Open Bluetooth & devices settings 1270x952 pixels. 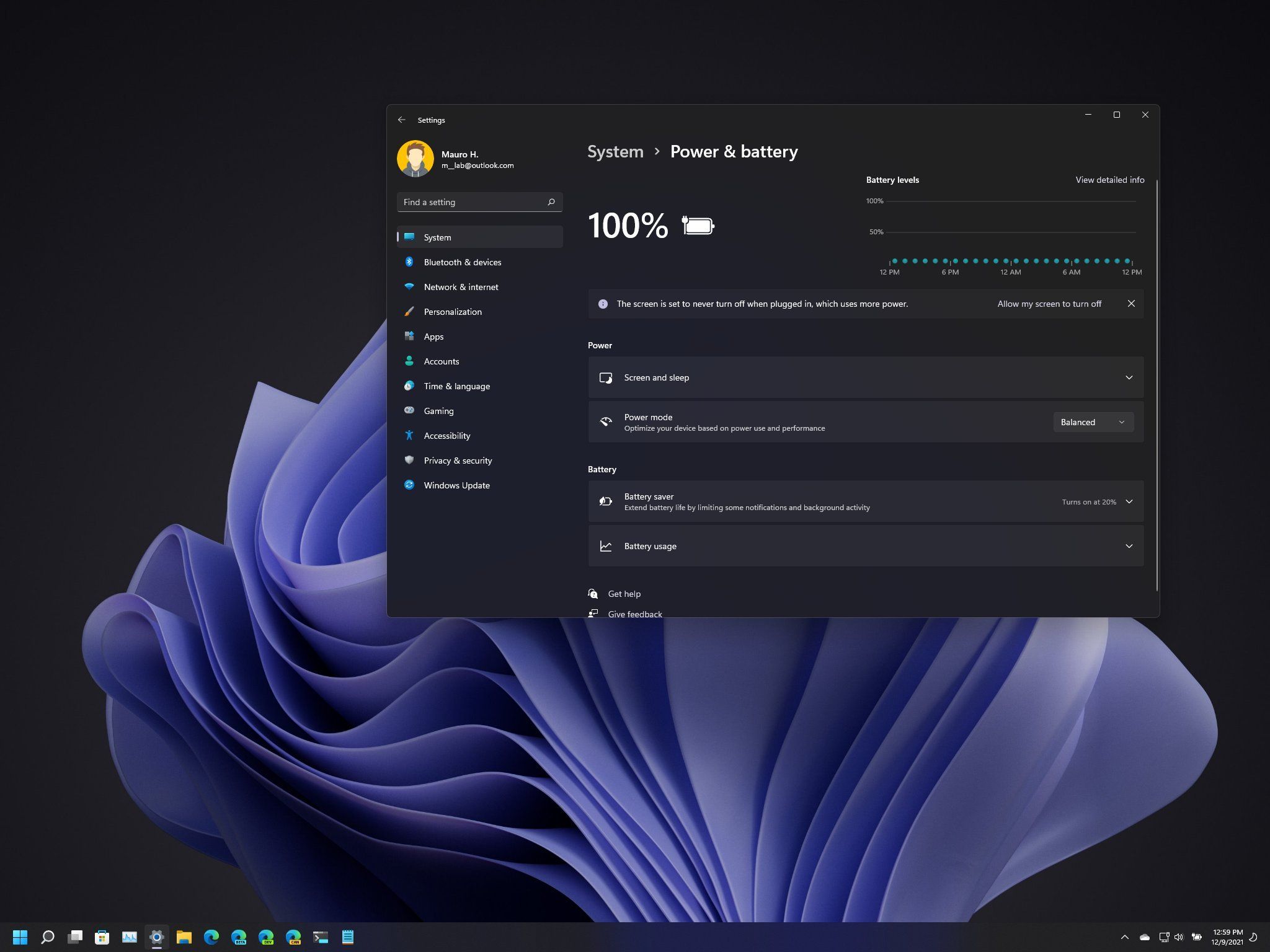(x=480, y=262)
